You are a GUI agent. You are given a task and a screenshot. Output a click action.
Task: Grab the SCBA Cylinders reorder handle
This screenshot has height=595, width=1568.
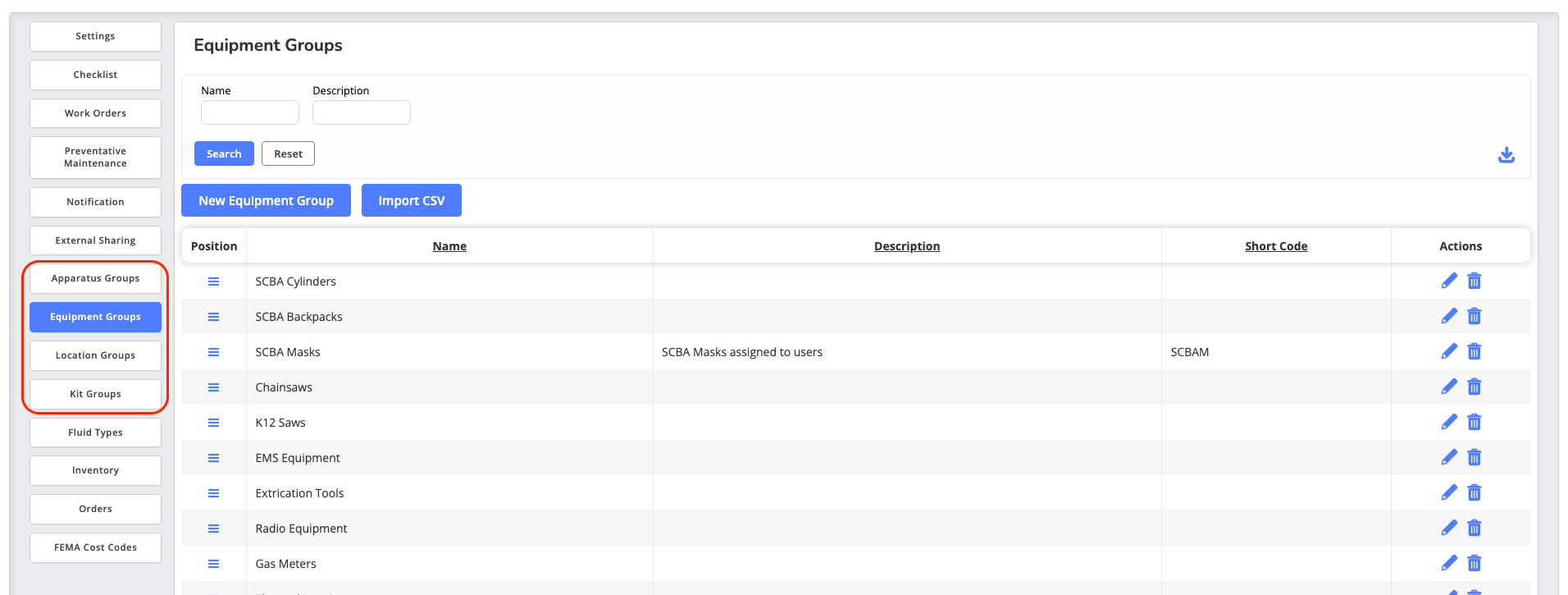(x=213, y=281)
